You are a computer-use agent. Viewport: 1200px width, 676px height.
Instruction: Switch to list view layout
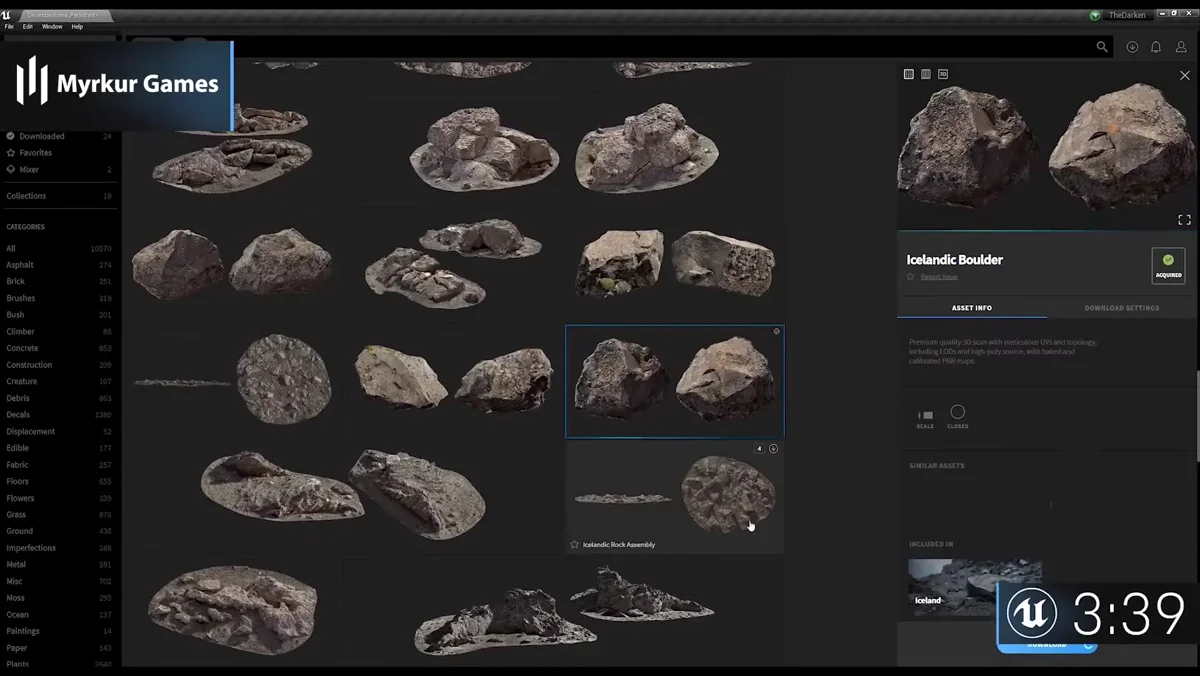pos(925,73)
